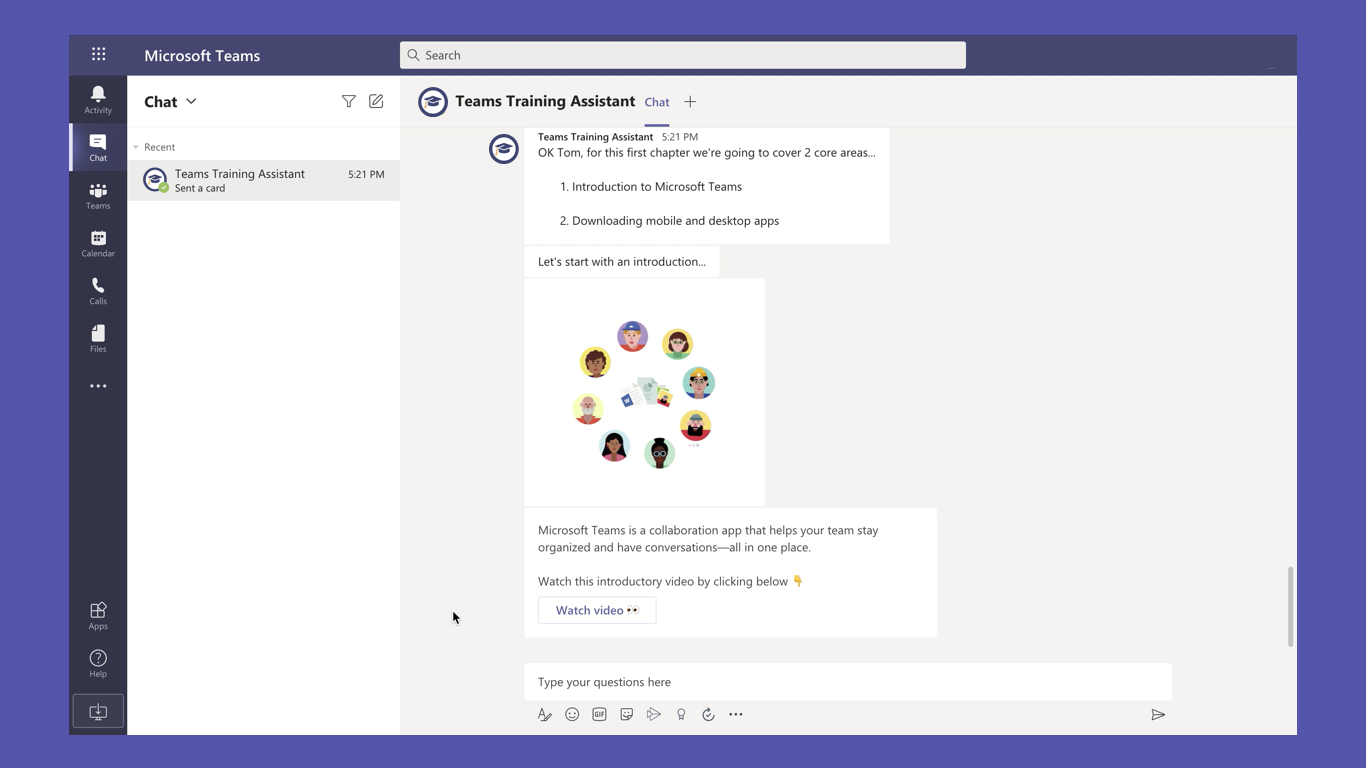Open the GIF picker
The height and width of the screenshot is (768, 1366).
click(x=599, y=714)
